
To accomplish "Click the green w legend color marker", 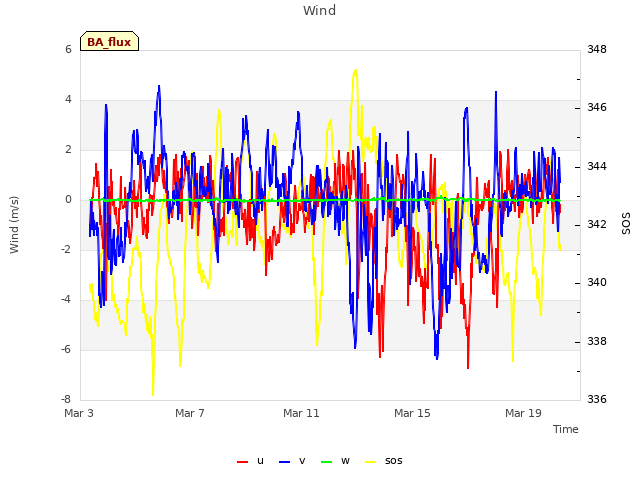I will [x=327, y=462].
